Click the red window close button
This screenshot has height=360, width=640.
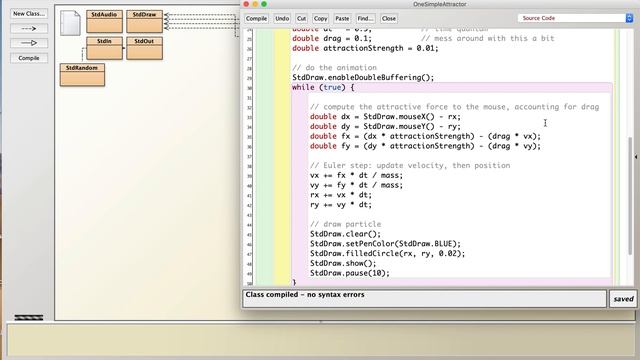tap(246, 4)
